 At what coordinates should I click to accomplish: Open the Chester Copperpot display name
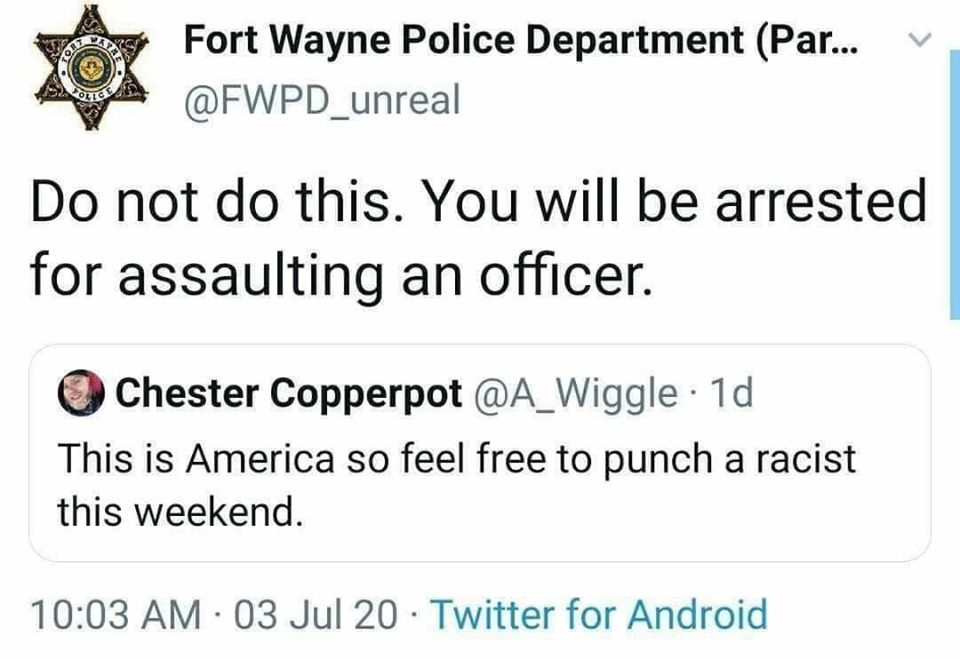pyautogui.click(x=290, y=394)
